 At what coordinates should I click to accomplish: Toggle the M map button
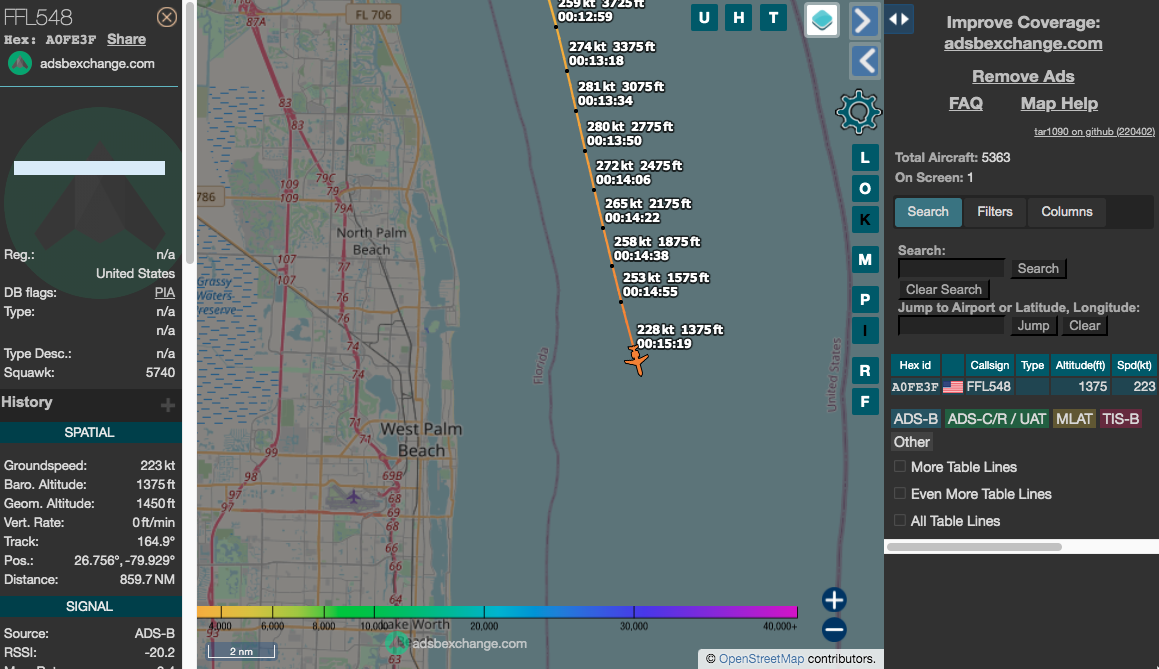tap(865, 259)
